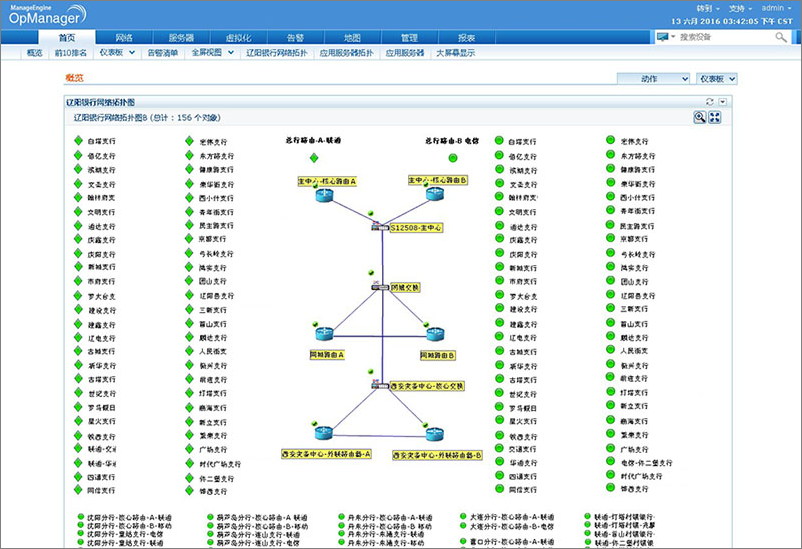Click the 西安灾备中心-核心交换 label
Image resolution: width=802 pixels, height=549 pixels.
(427, 386)
